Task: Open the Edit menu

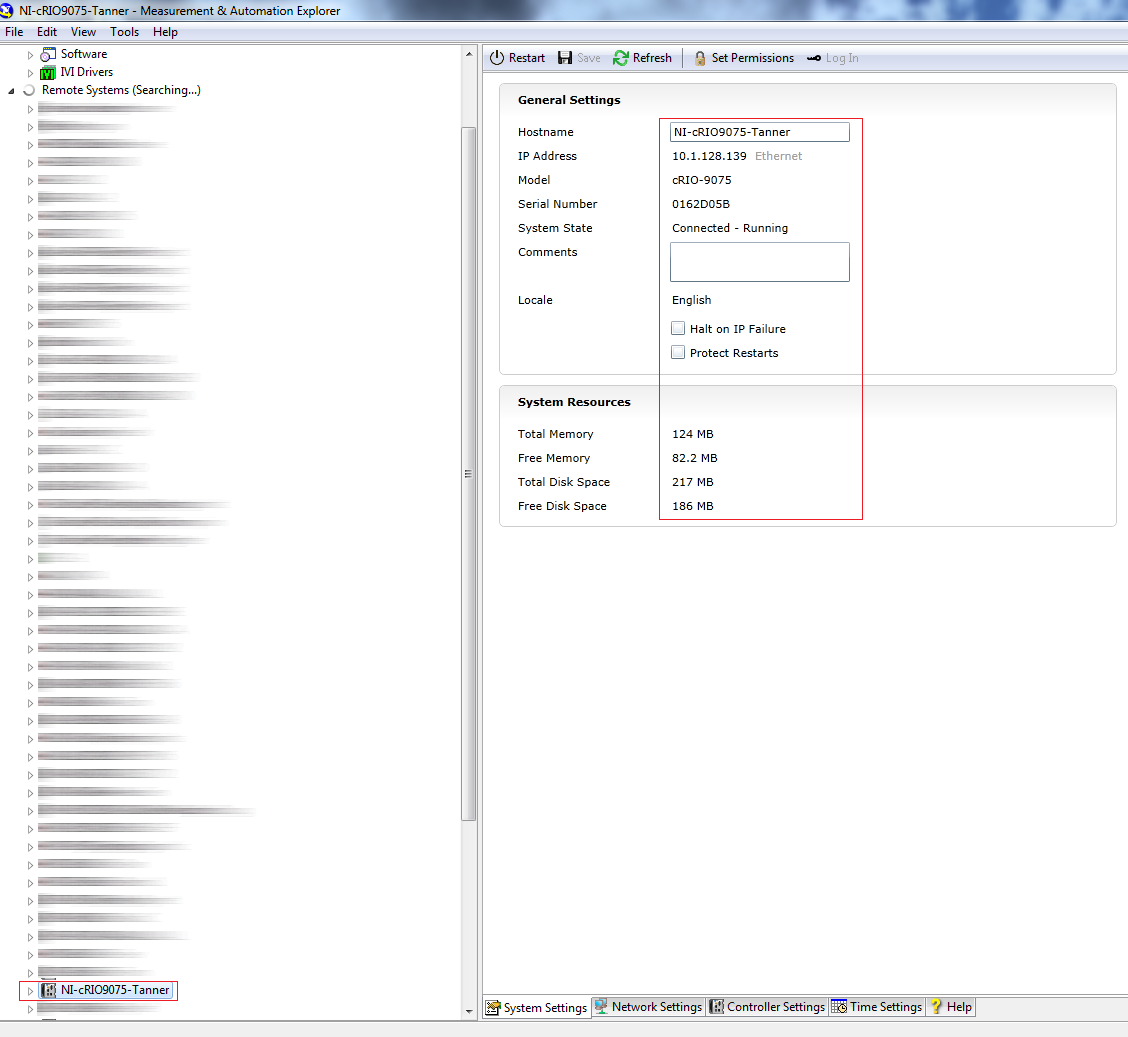Action: [47, 32]
